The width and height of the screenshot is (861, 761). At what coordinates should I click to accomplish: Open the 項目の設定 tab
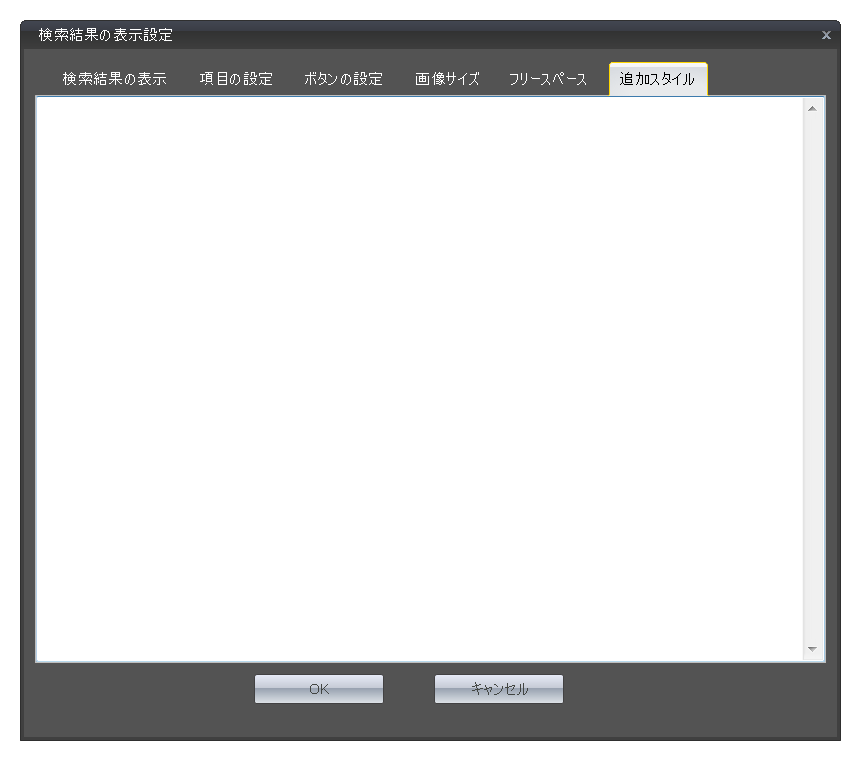pyautogui.click(x=236, y=79)
